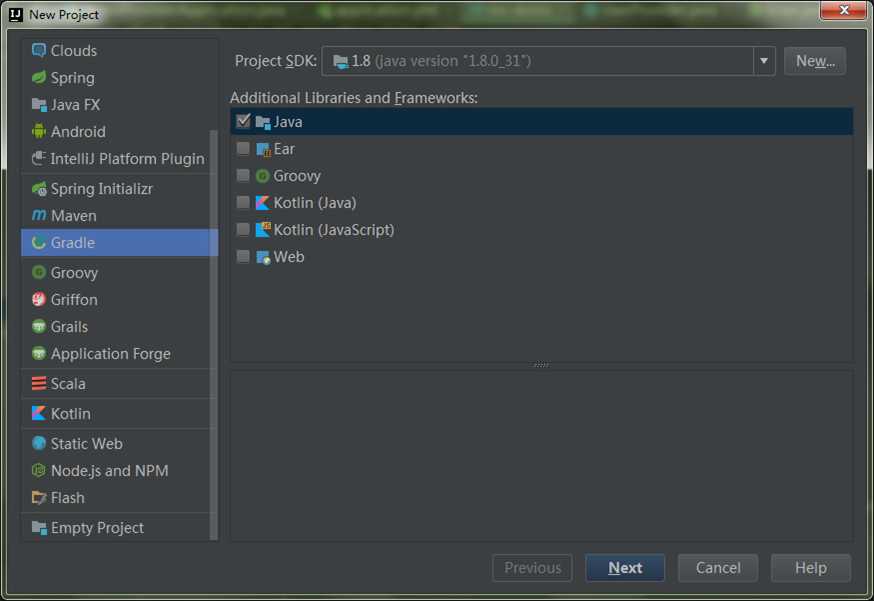Screen dimensions: 874x601
Task: Click the Maven 'm' icon
Action: click(x=38, y=216)
